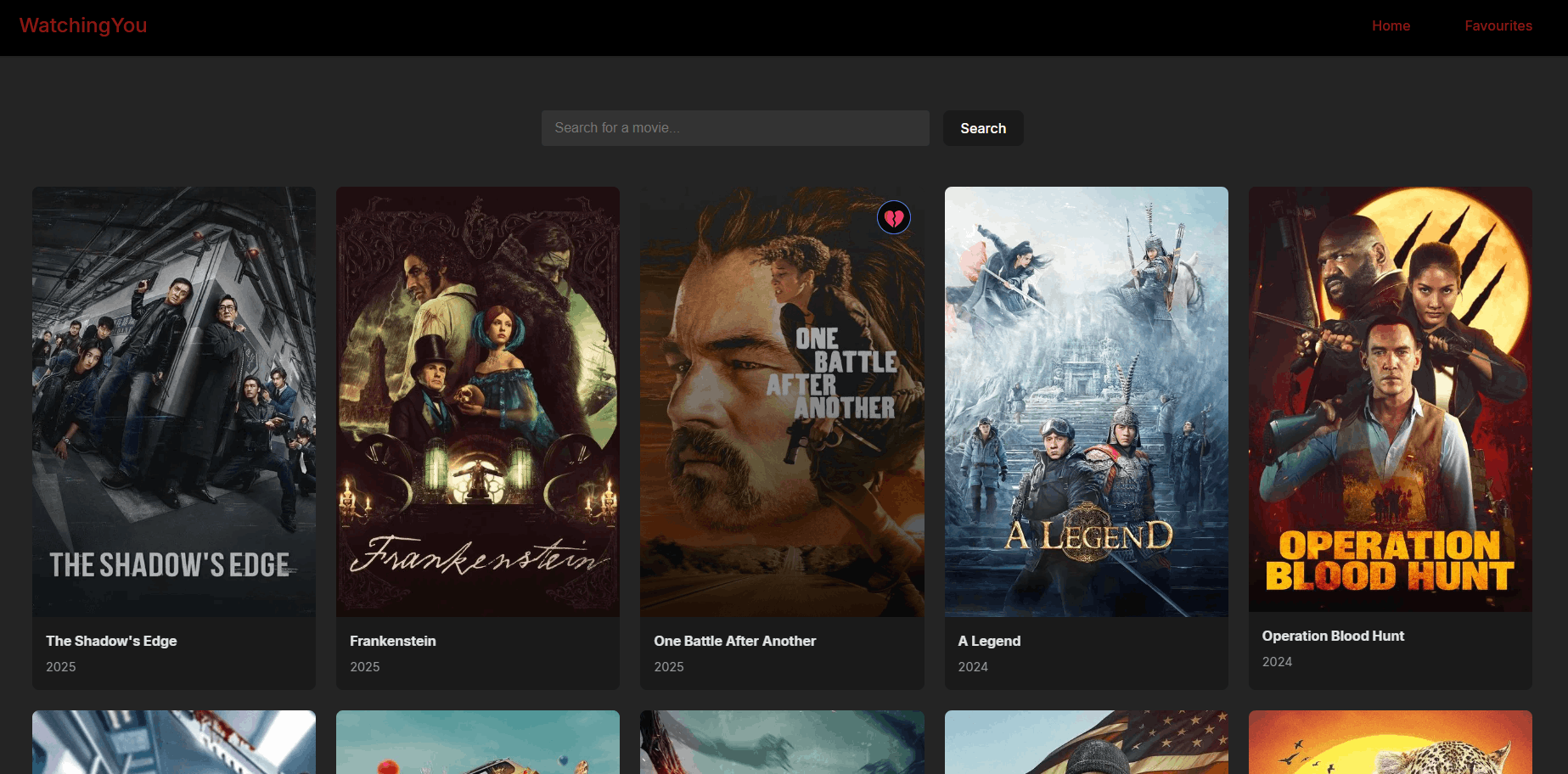This screenshot has height=774, width=1568.
Task: Click The Shadow's Edge title text
Action: tap(111, 641)
